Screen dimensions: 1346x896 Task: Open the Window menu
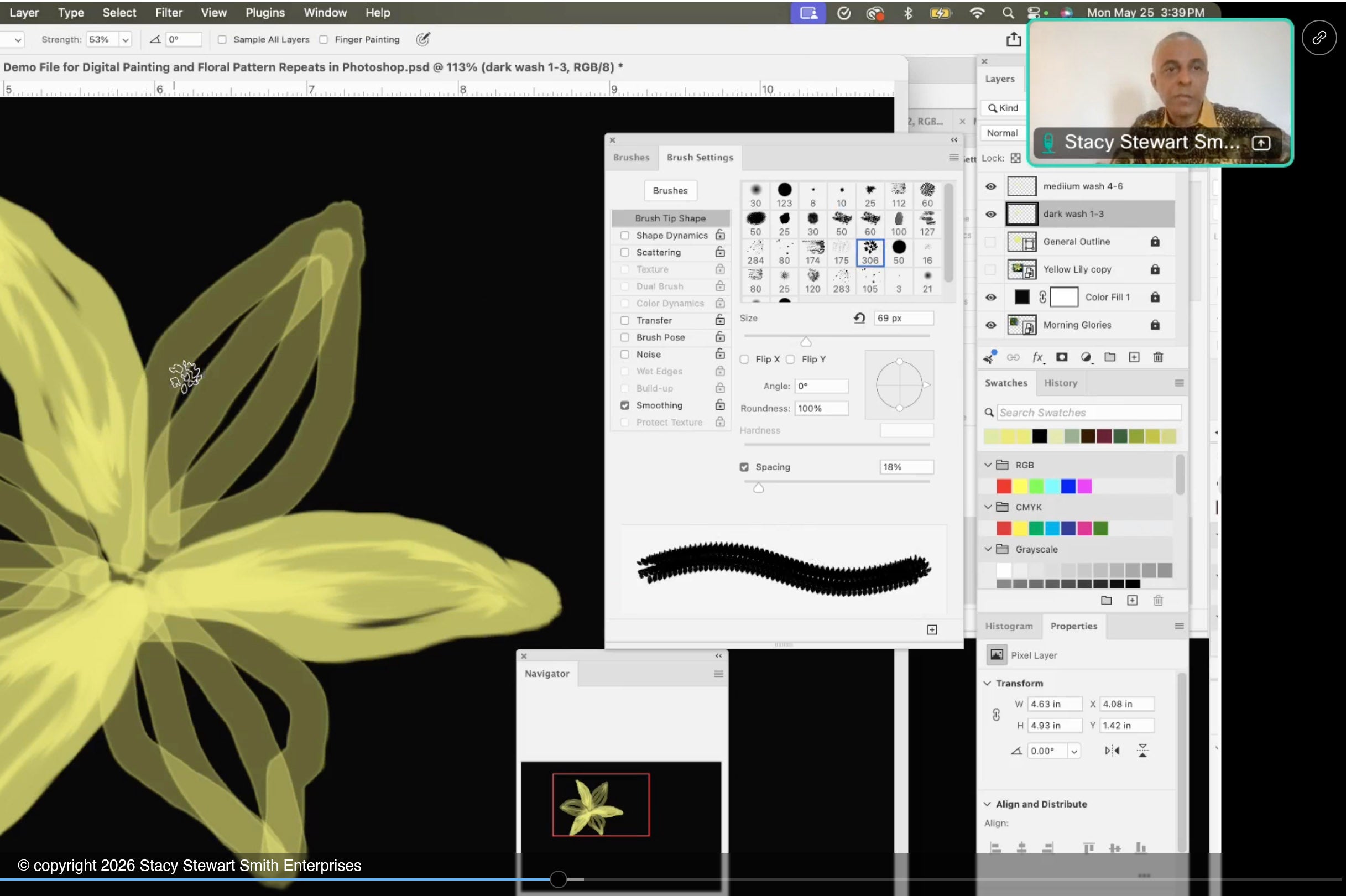[325, 13]
